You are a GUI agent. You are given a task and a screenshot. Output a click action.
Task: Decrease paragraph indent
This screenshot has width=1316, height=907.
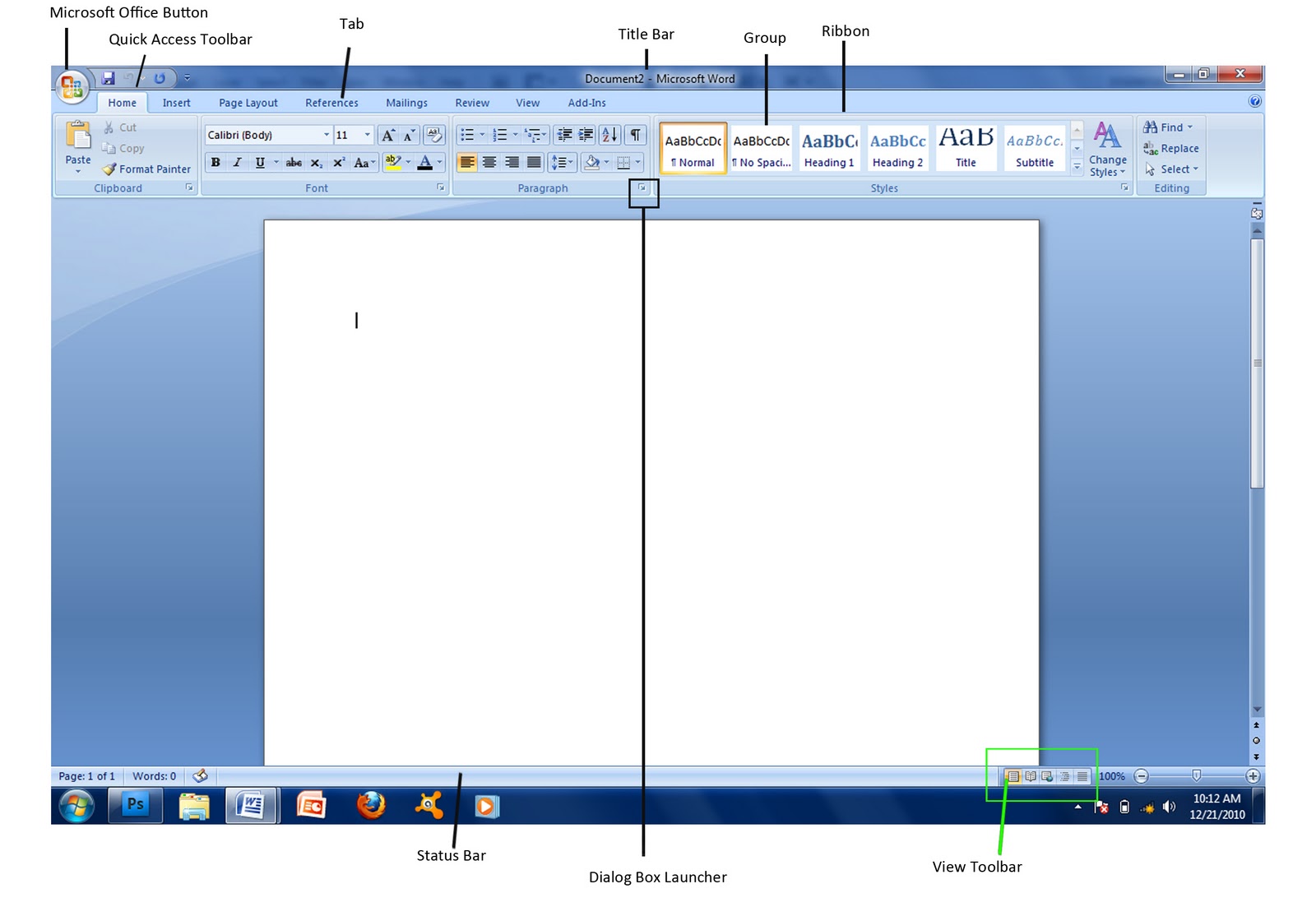click(564, 135)
